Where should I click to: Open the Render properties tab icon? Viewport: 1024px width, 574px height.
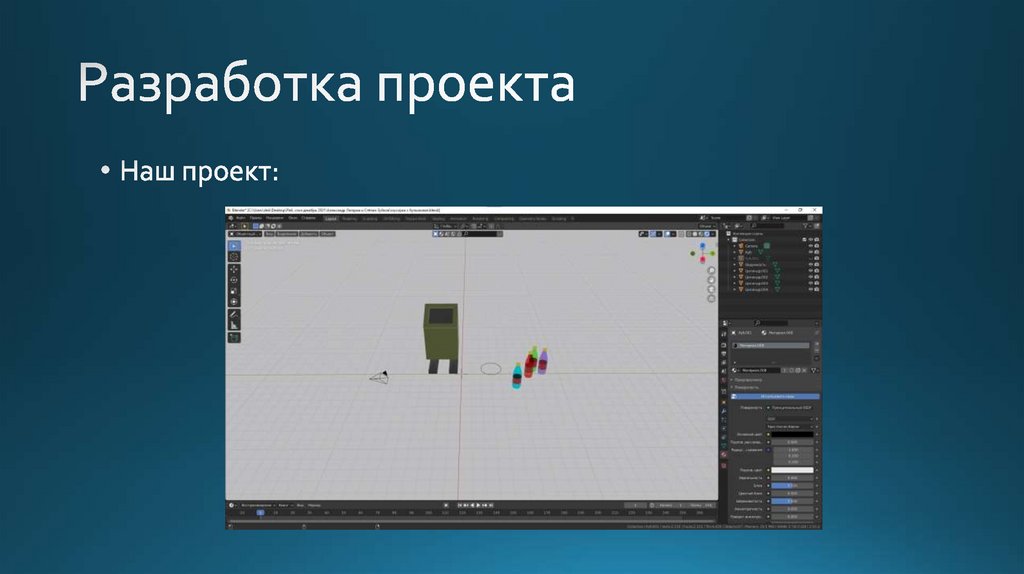(x=724, y=345)
